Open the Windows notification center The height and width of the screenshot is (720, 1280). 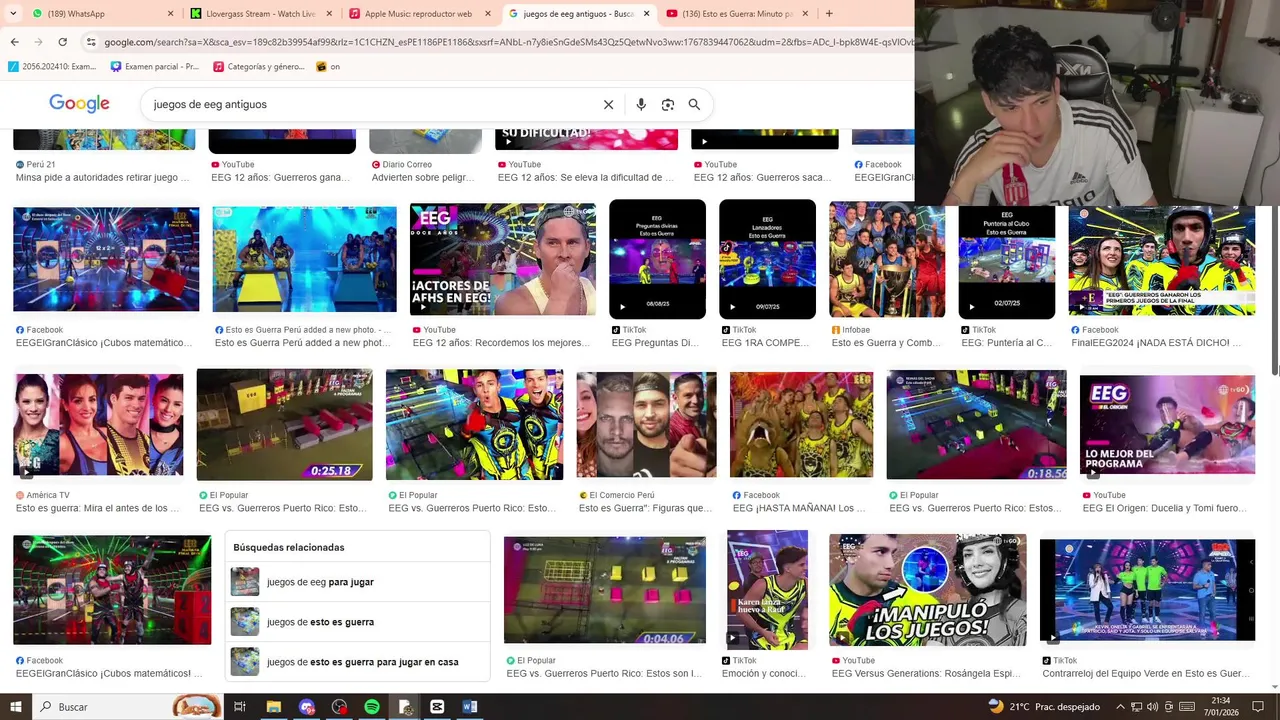click(1258, 707)
